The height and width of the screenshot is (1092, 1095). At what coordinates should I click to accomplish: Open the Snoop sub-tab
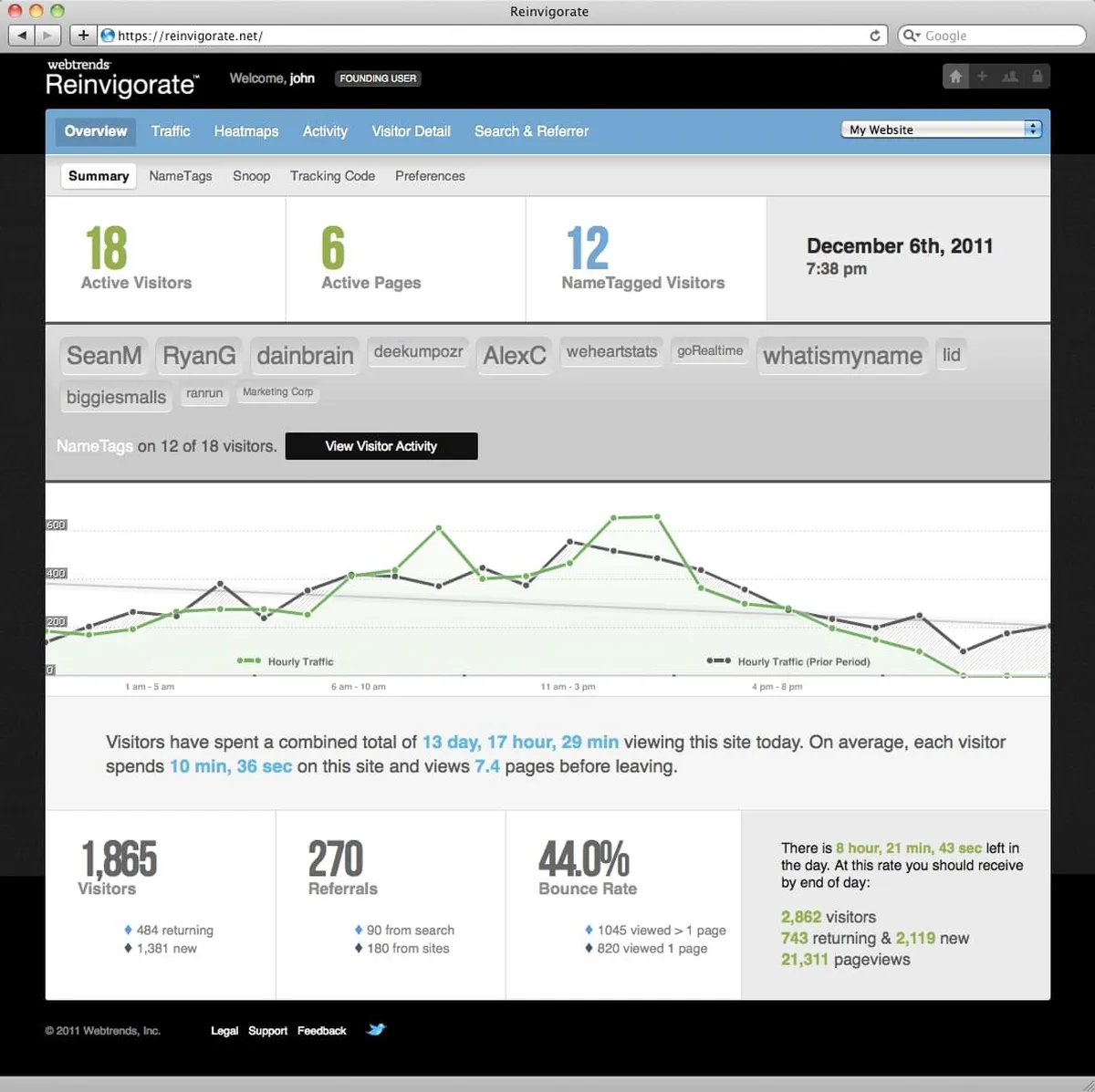[251, 176]
